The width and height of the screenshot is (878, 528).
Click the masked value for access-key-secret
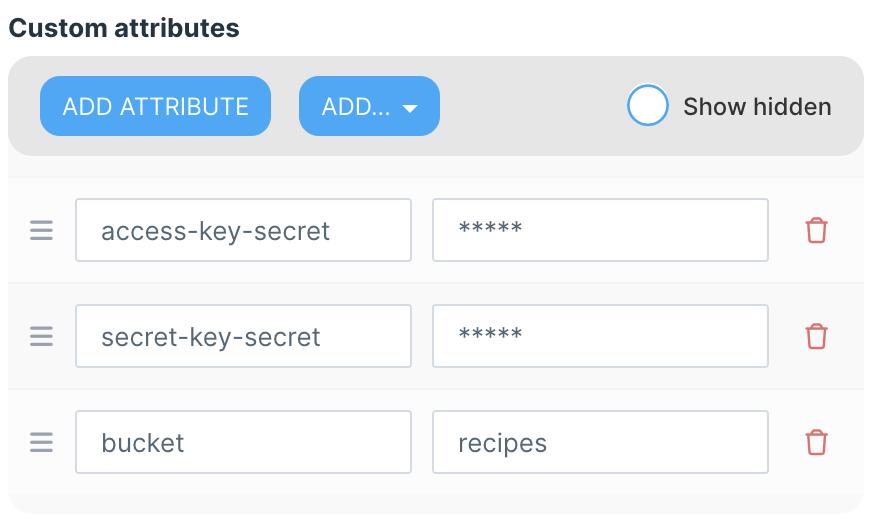coord(600,231)
